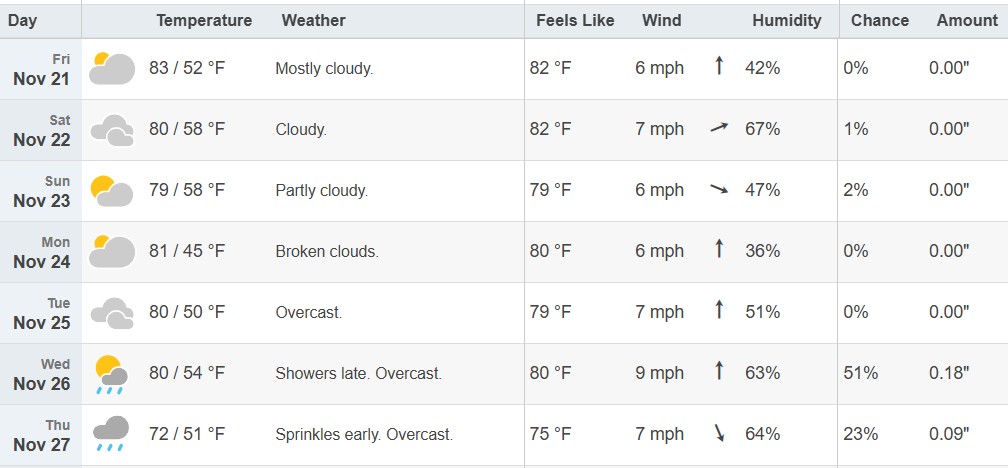This screenshot has width=1008, height=468.
Task: Click the showers icon for Wed Nov 26
Action: [x=112, y=374]
